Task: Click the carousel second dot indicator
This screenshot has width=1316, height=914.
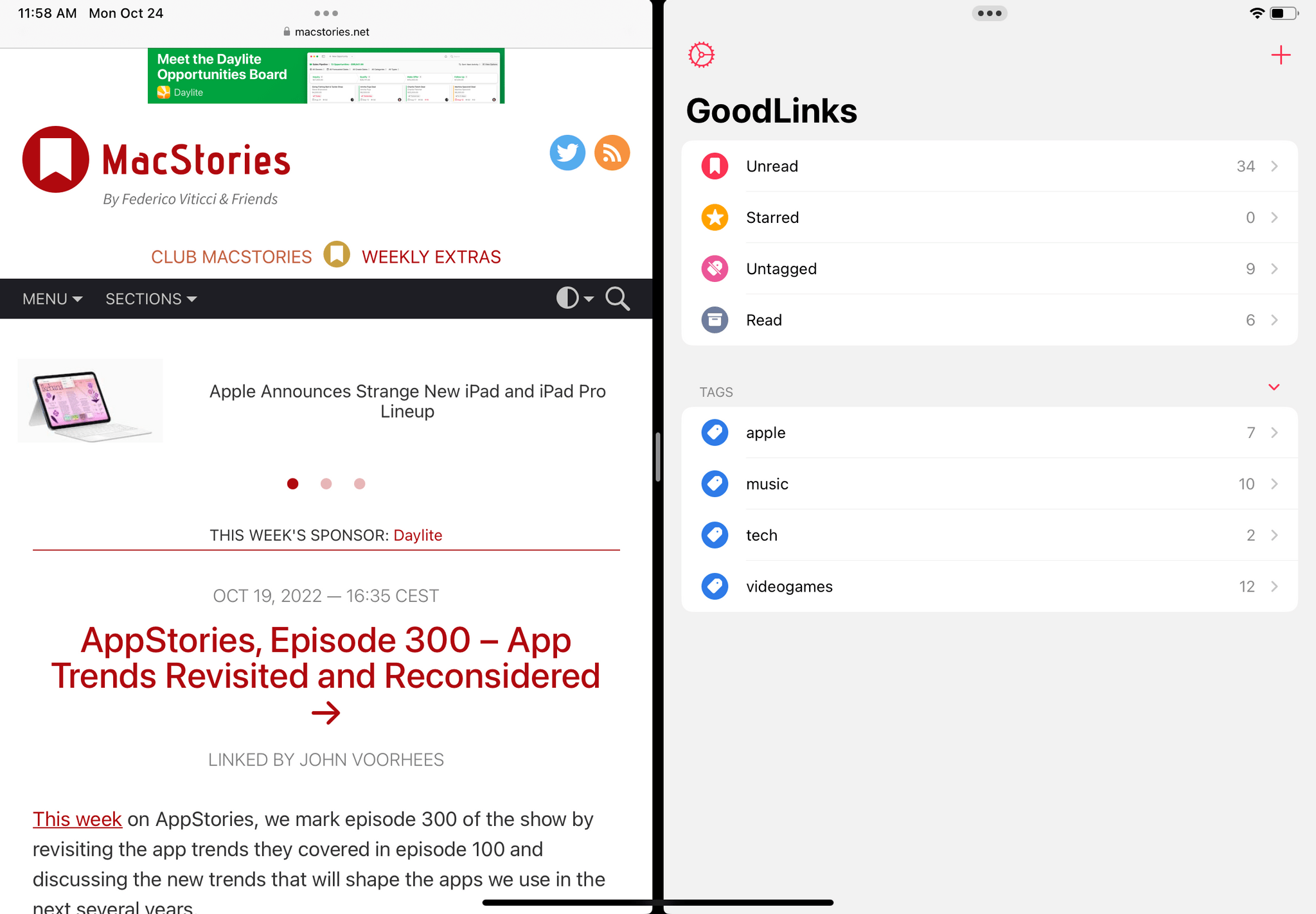Action: 327,484
